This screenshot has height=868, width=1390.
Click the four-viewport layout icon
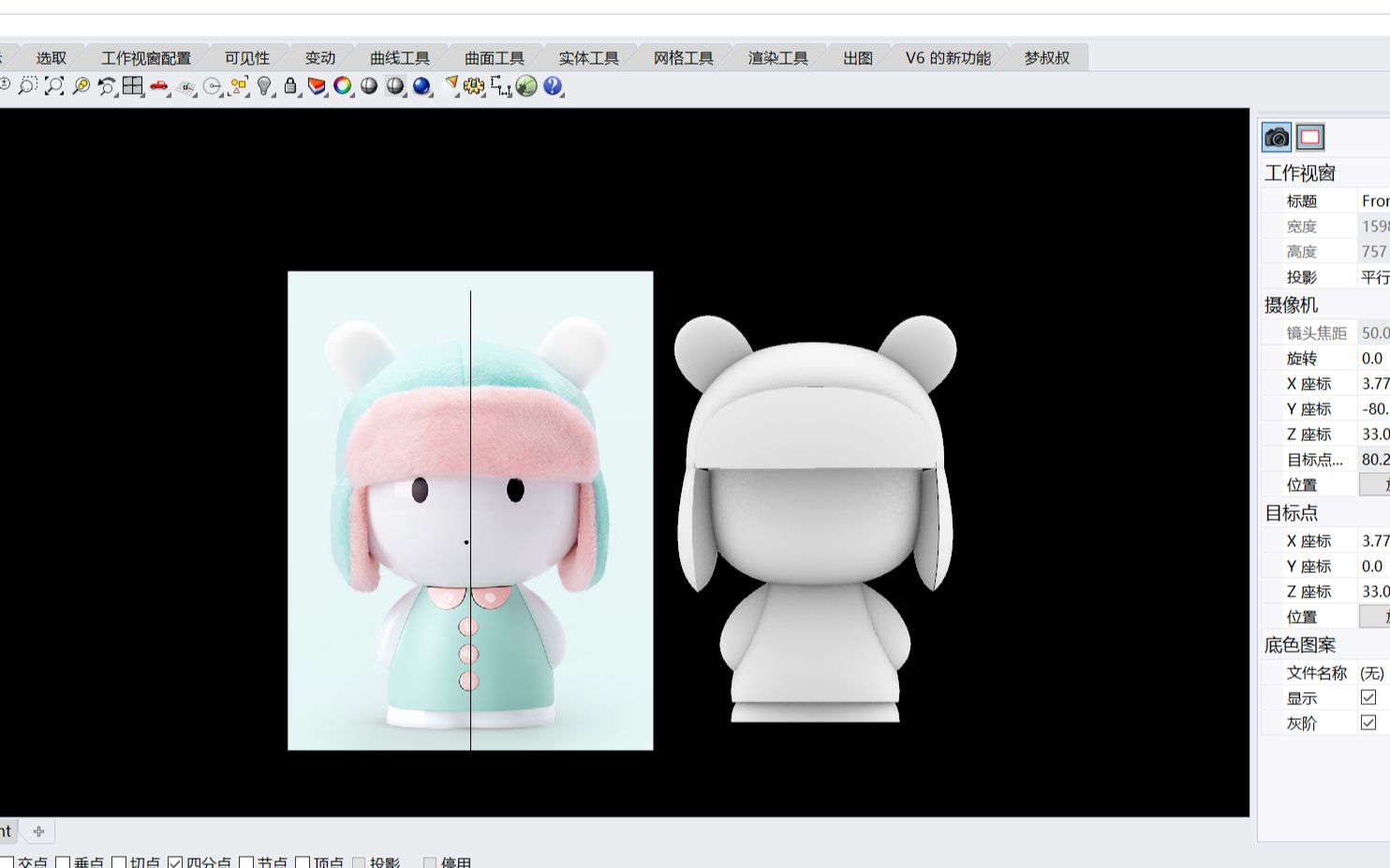tap(133, 86)
